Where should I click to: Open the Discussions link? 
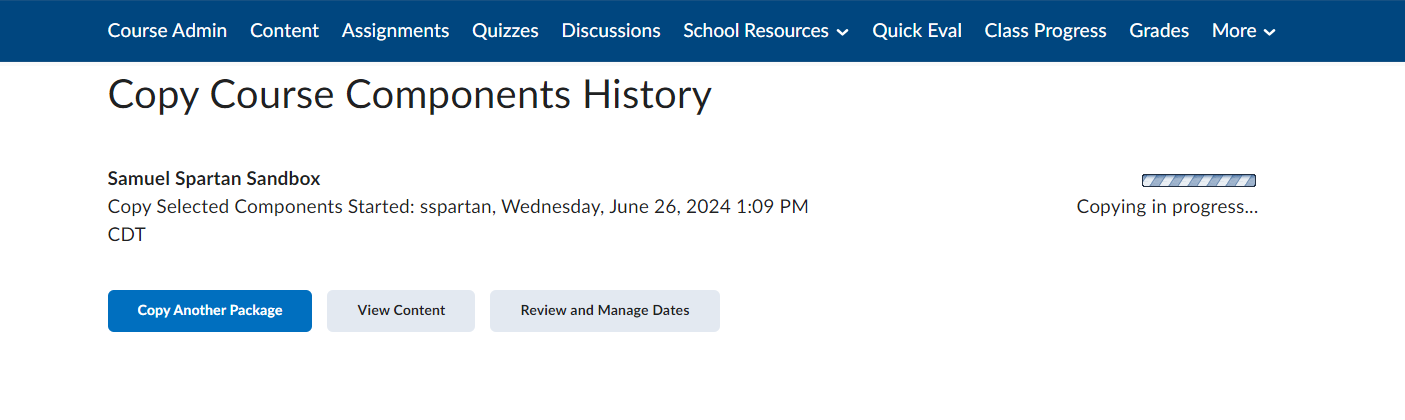point(611,31)
